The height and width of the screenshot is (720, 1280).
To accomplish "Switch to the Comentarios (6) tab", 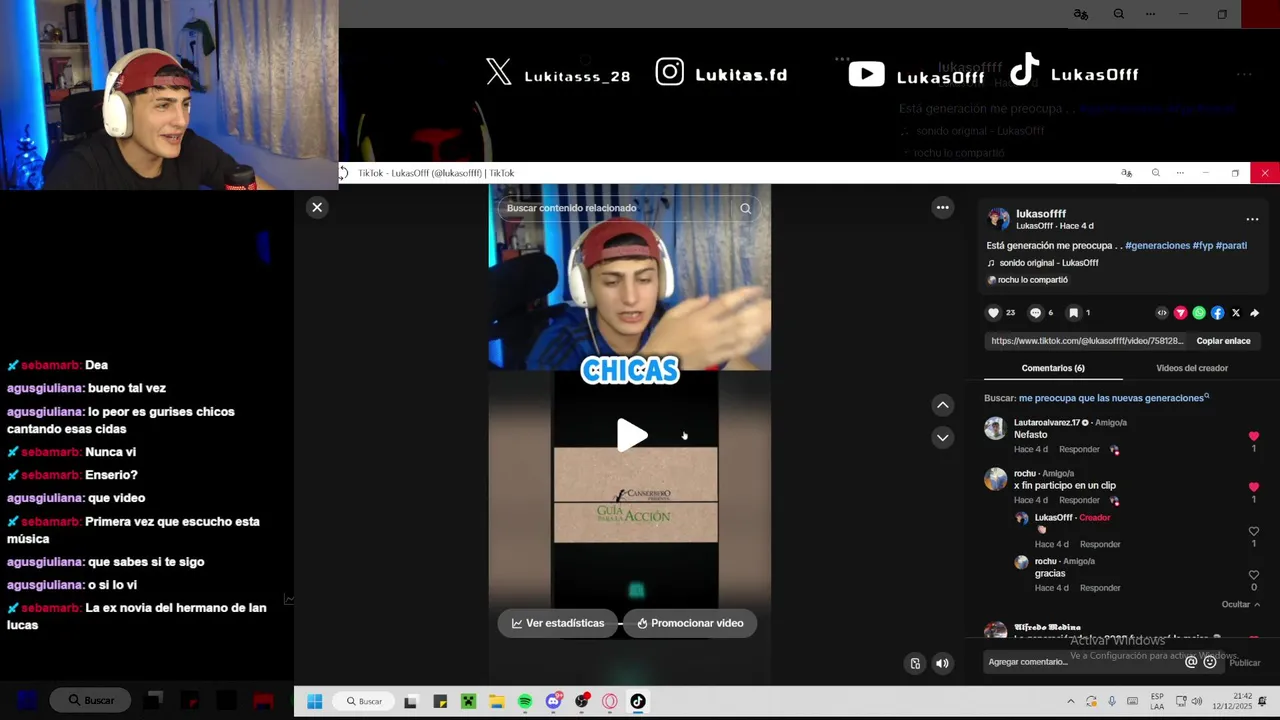I will click(x=1053, y=368).
